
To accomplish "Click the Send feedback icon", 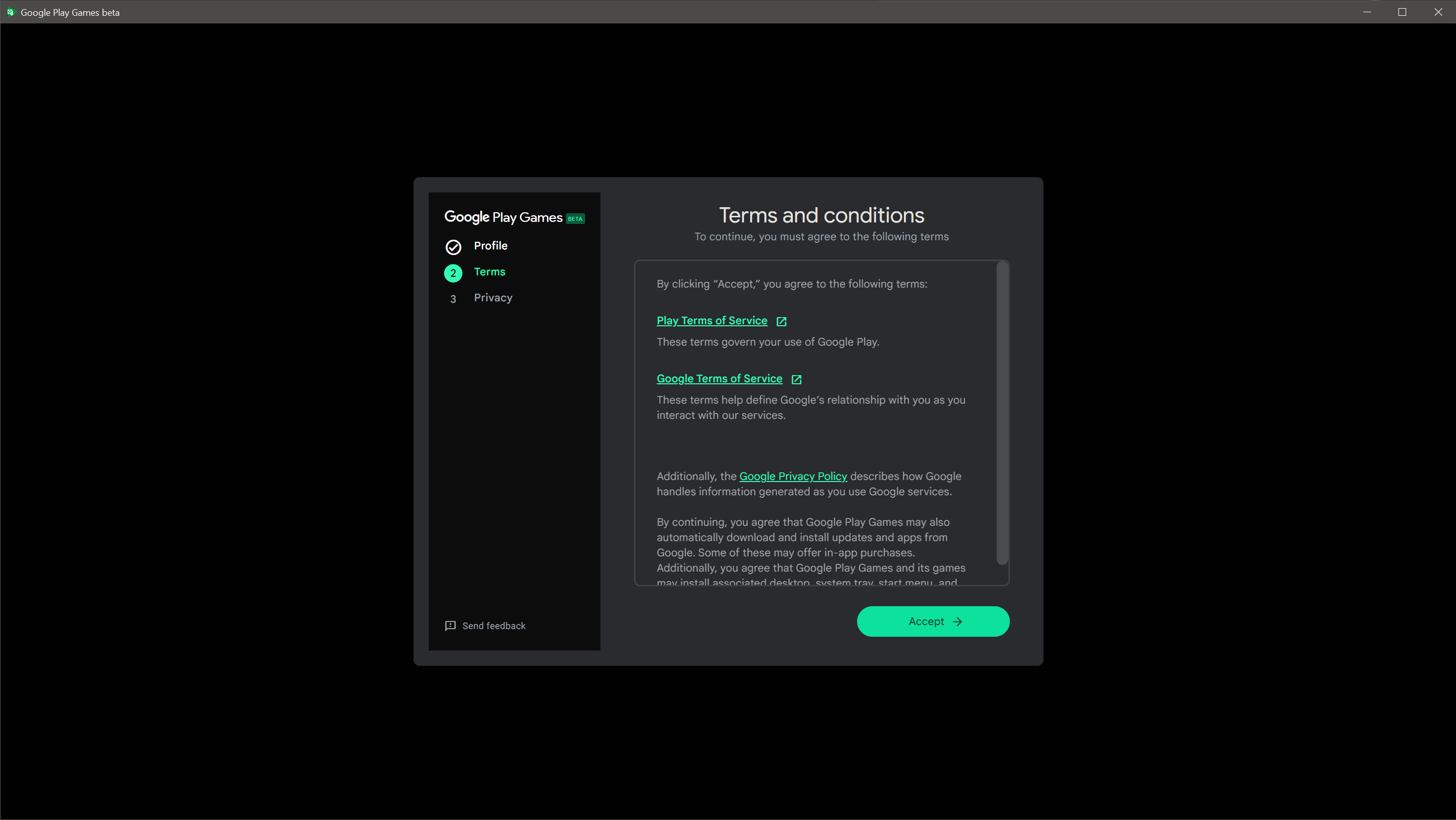I will (x=450, y=626).
